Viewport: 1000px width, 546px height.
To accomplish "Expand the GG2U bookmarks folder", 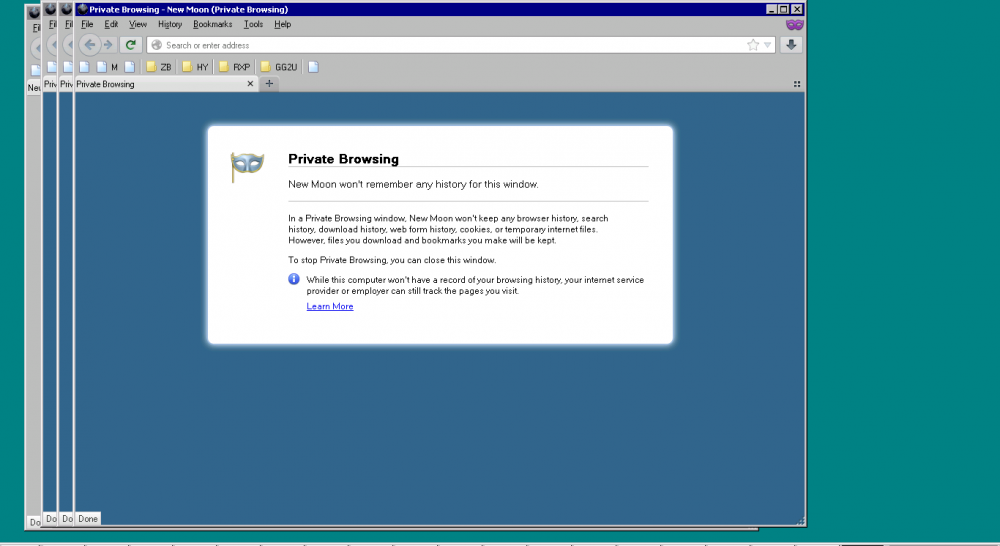I will point(282,67).
